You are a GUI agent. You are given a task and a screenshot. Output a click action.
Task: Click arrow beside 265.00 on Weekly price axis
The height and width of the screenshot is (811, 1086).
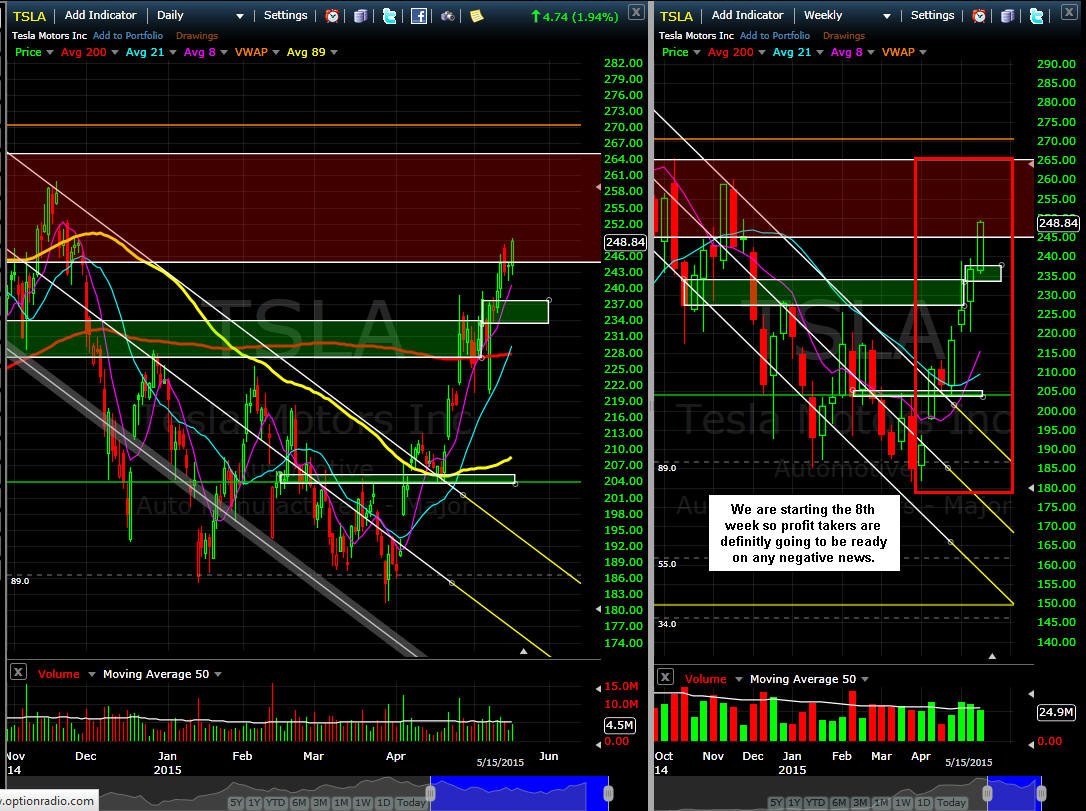pyautogui.click(x=1031, y=163)
